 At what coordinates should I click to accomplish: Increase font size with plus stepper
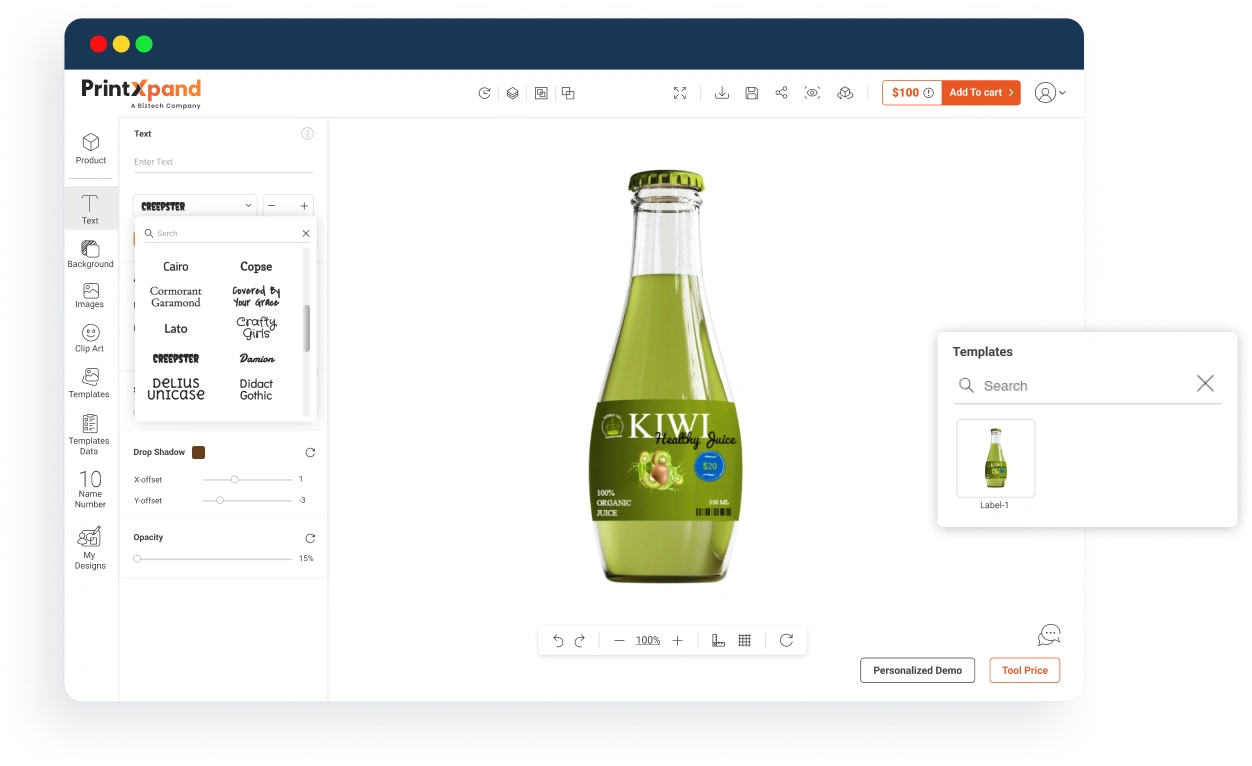(304, 206)
